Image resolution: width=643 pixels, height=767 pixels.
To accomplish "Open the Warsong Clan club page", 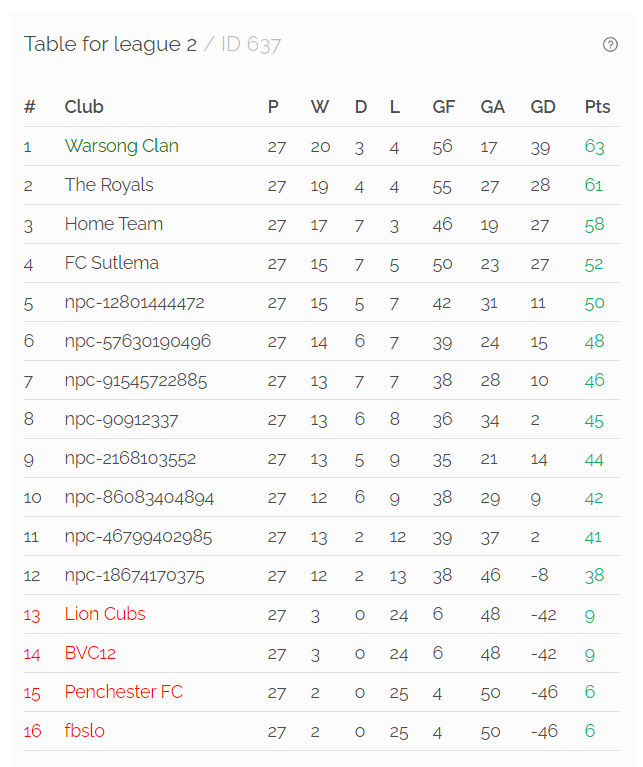I will [122, 146].
